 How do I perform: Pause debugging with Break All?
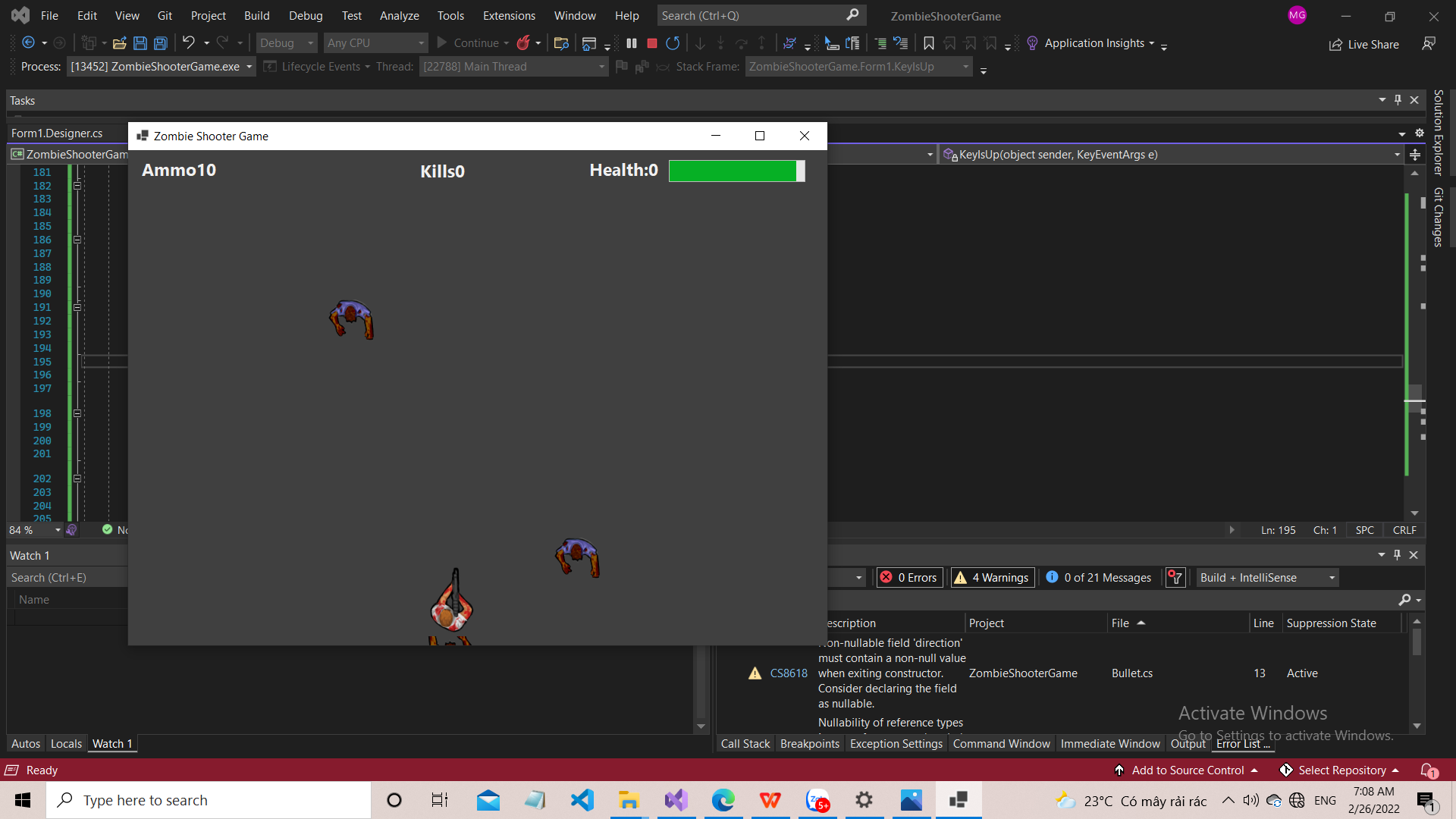pos(632,43)
